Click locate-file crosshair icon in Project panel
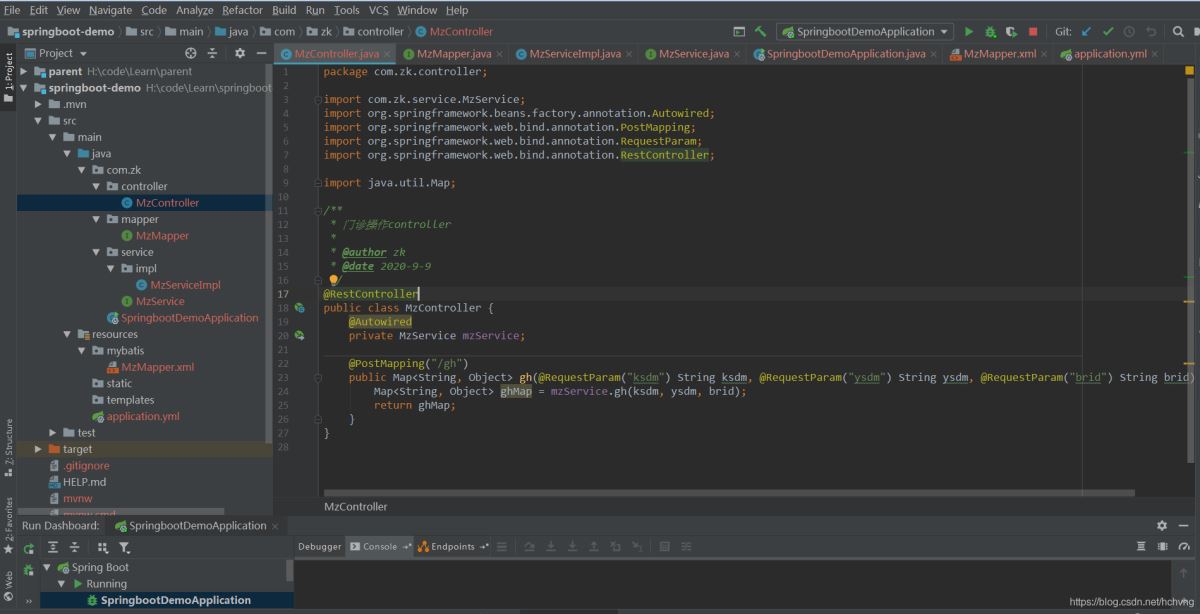The image size is (1200, 614). click(191, 53)
